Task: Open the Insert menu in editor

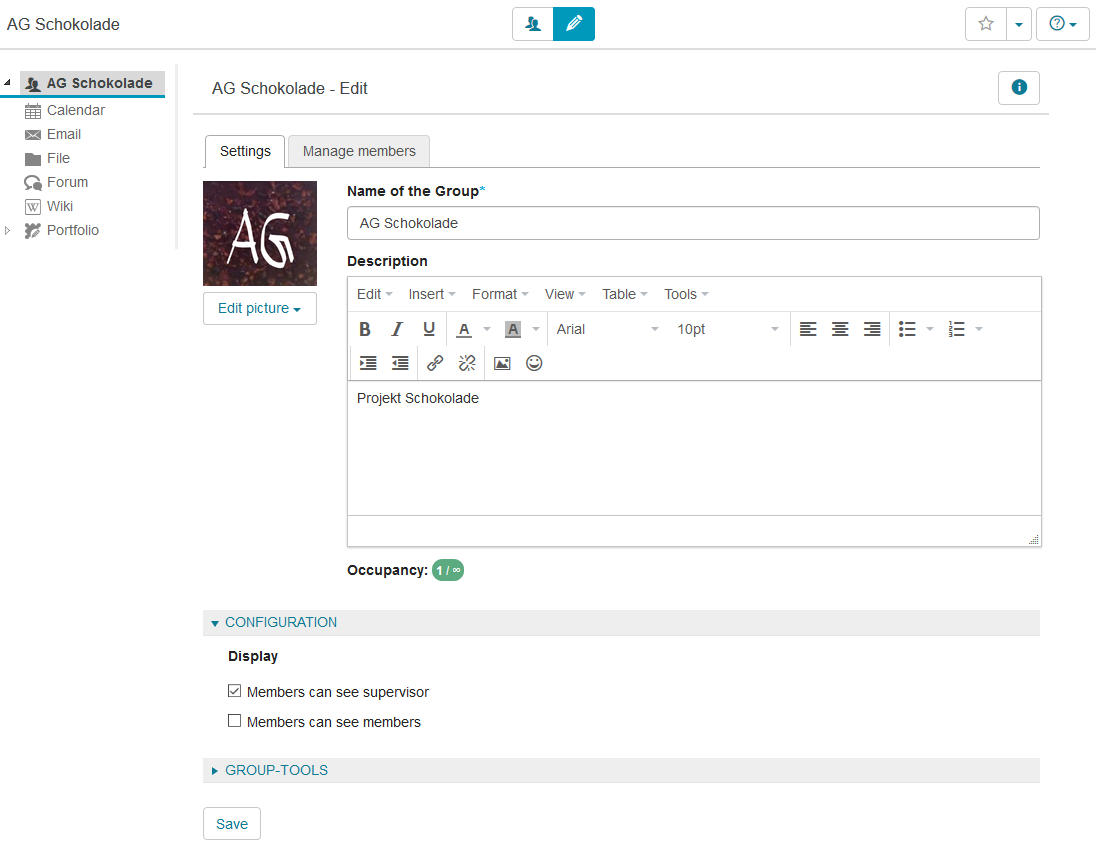Action: [431, 294]
